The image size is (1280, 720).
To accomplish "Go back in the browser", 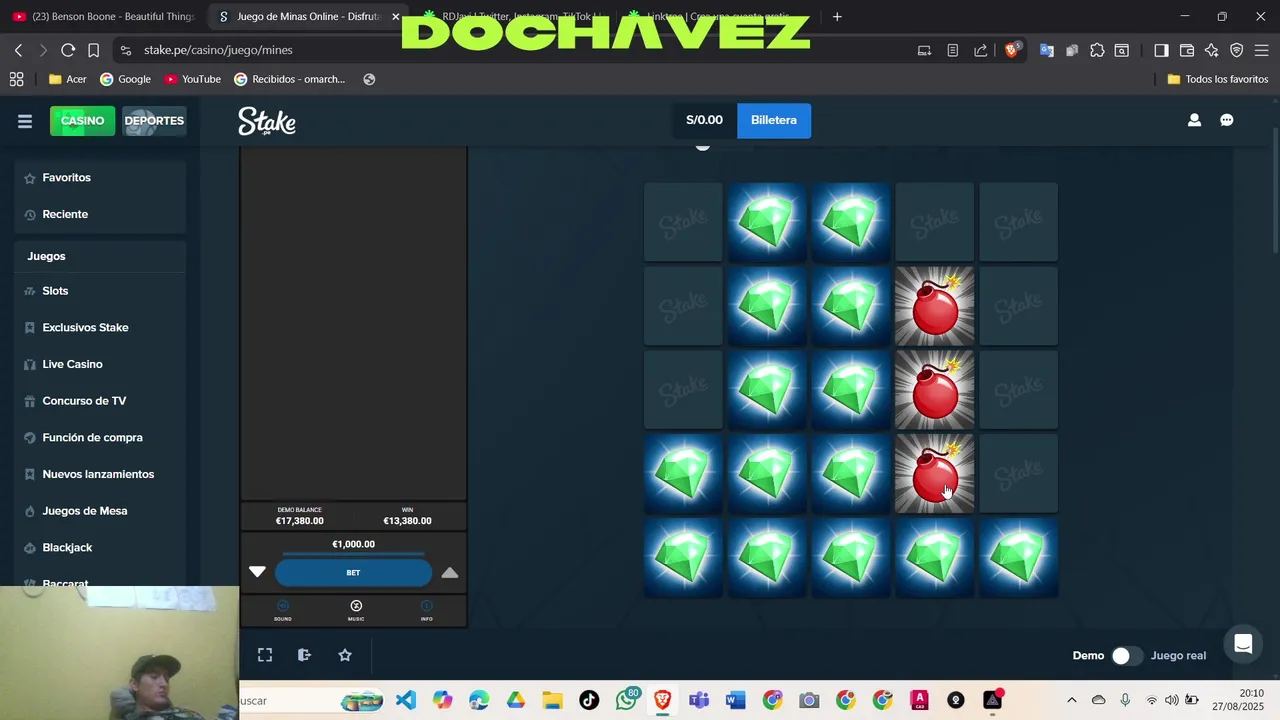I will 18,50.
